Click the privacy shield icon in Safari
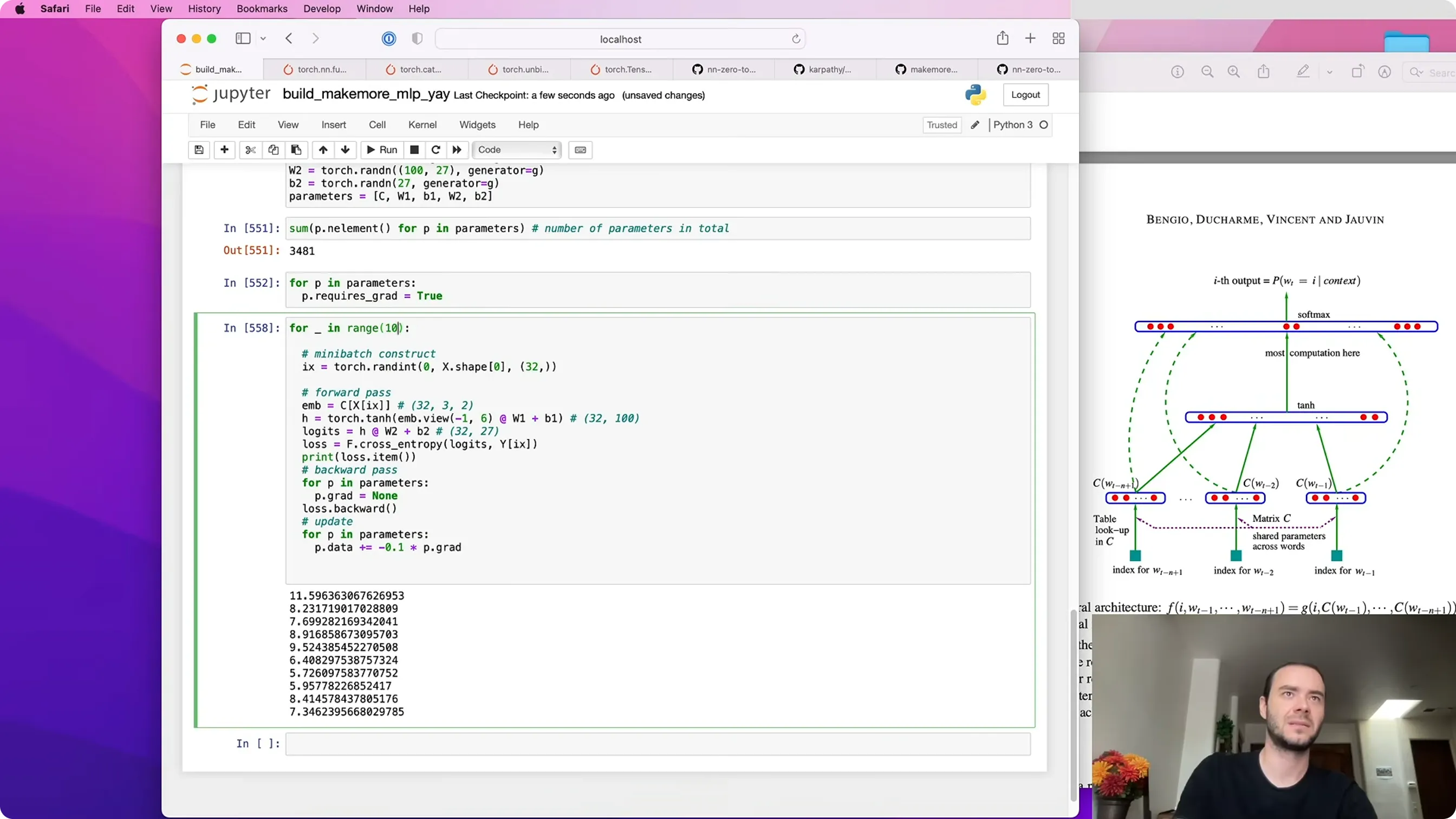 417,38
